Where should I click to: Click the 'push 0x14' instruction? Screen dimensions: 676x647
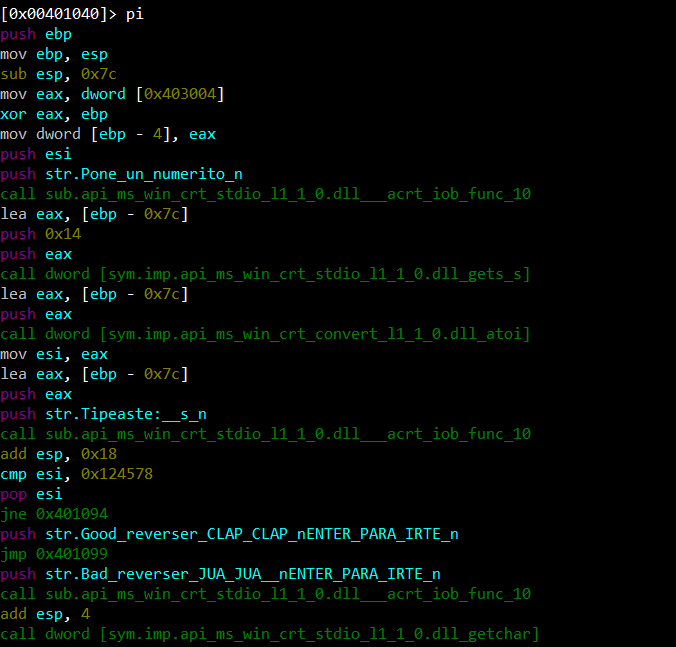[x=40, y=234]
